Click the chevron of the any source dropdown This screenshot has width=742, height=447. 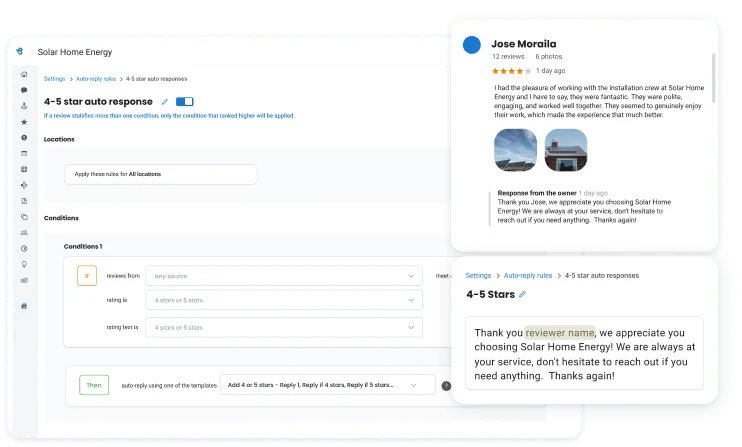[411, 276]
